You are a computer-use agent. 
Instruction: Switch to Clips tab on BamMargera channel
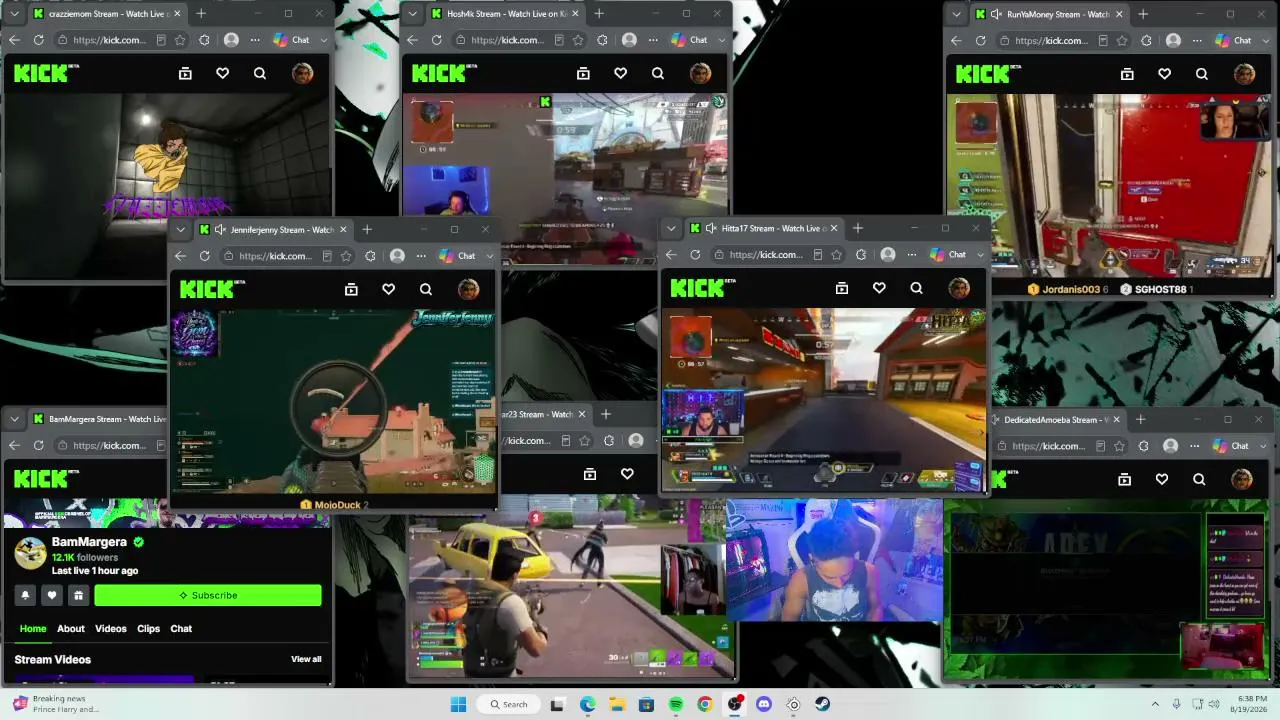pos(148,629)
